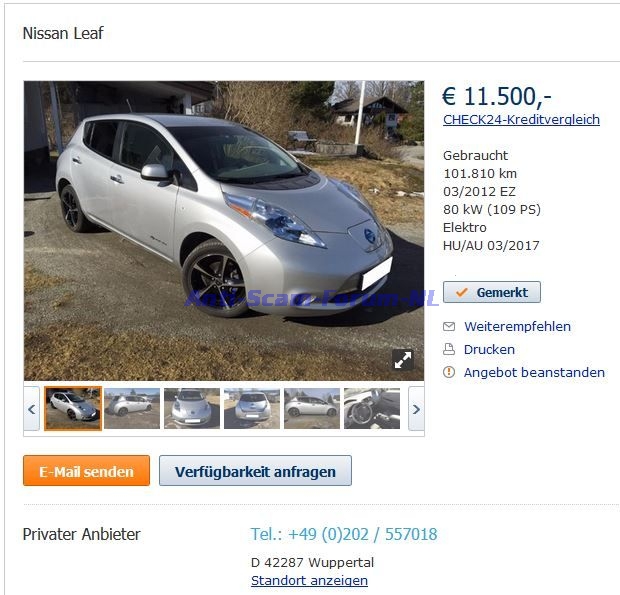Click the warning icon beside Angebot beanstanden
The height and width of the screenshot is (595, 620).
[x=449, y=372]
